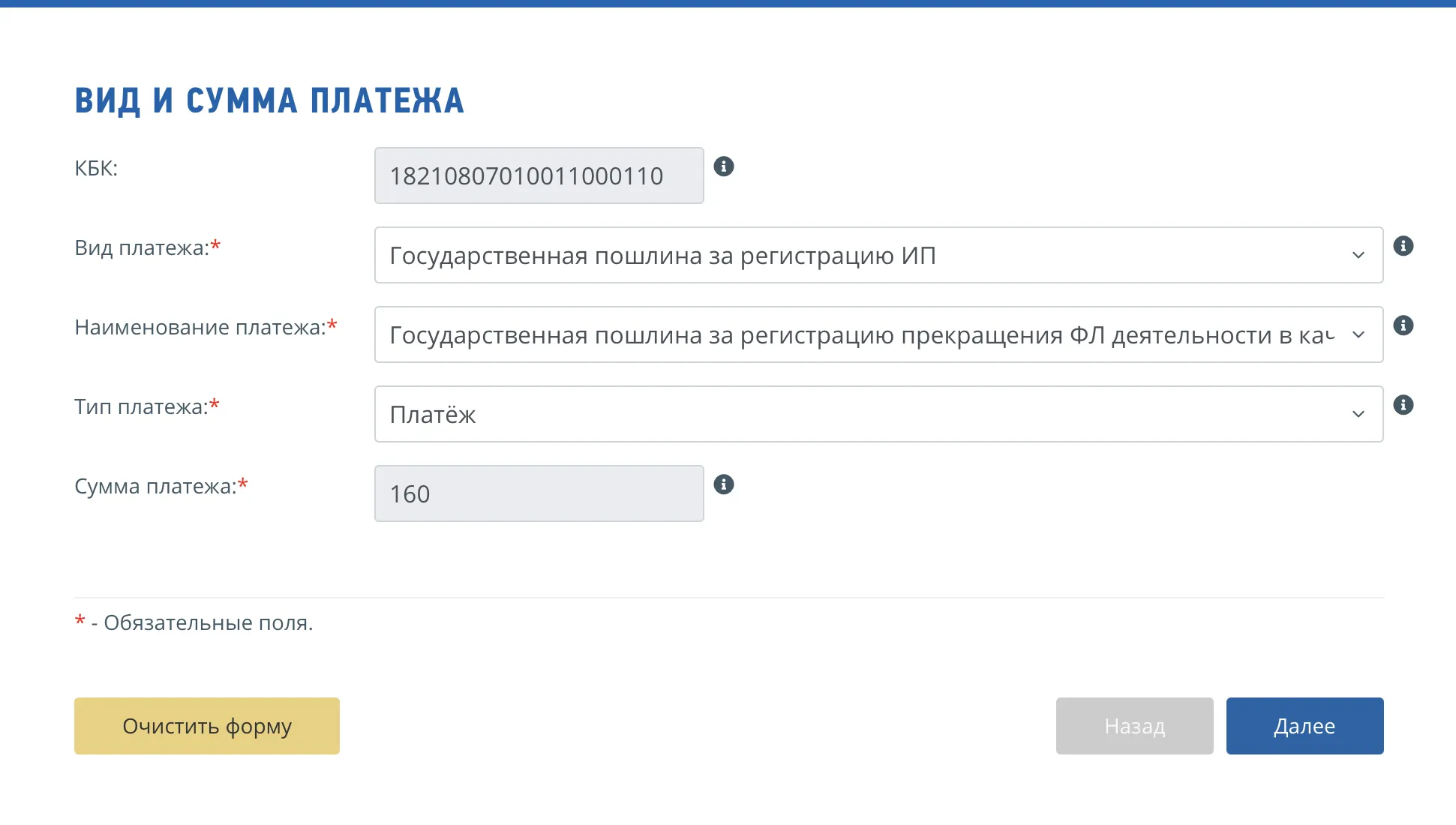Viewport: 1456px width, 825px height.
Task: Click the Очистить форму button
Action: pos(207,725)
